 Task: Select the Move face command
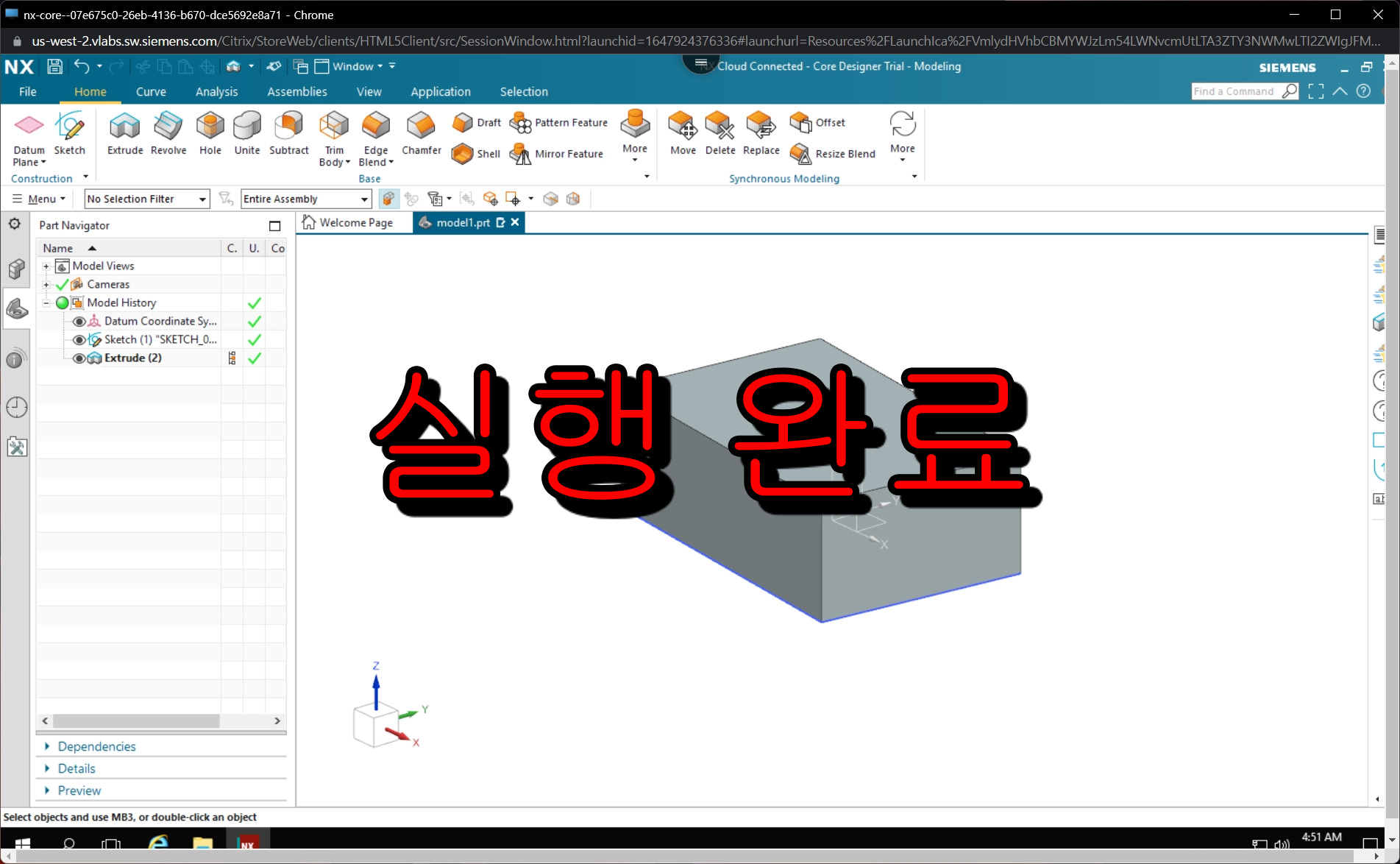(682, 134)
